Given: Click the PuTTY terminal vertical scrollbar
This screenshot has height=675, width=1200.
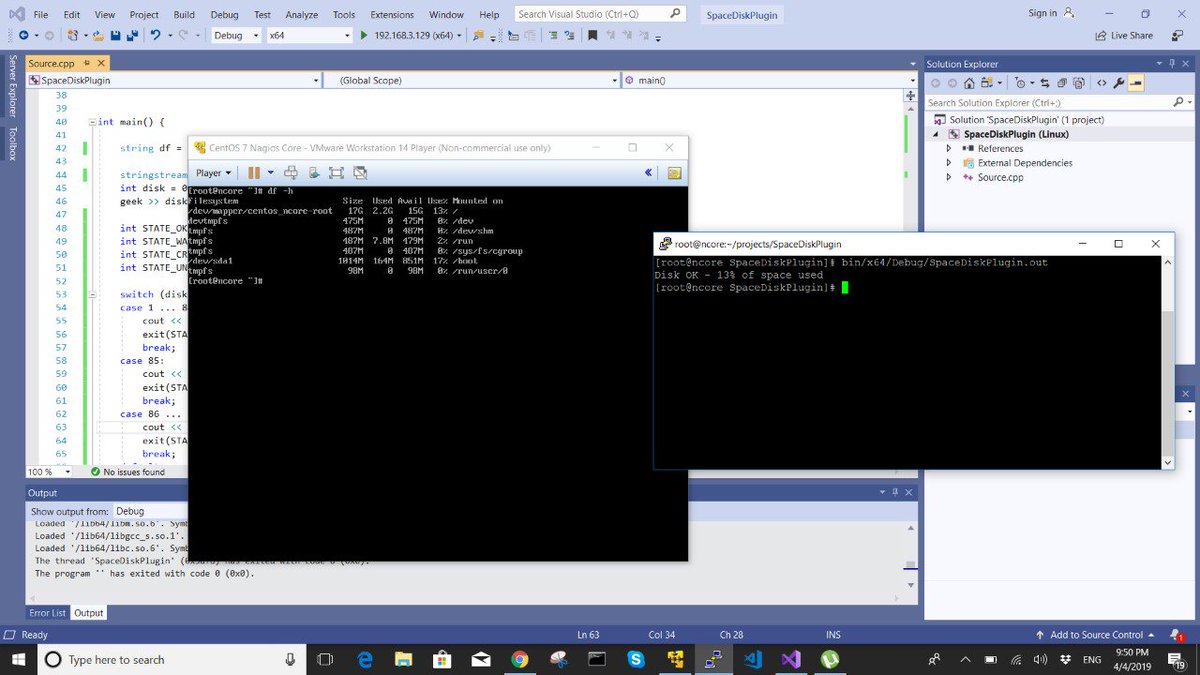Looking at the screenshot, I should click(1168, 361).
